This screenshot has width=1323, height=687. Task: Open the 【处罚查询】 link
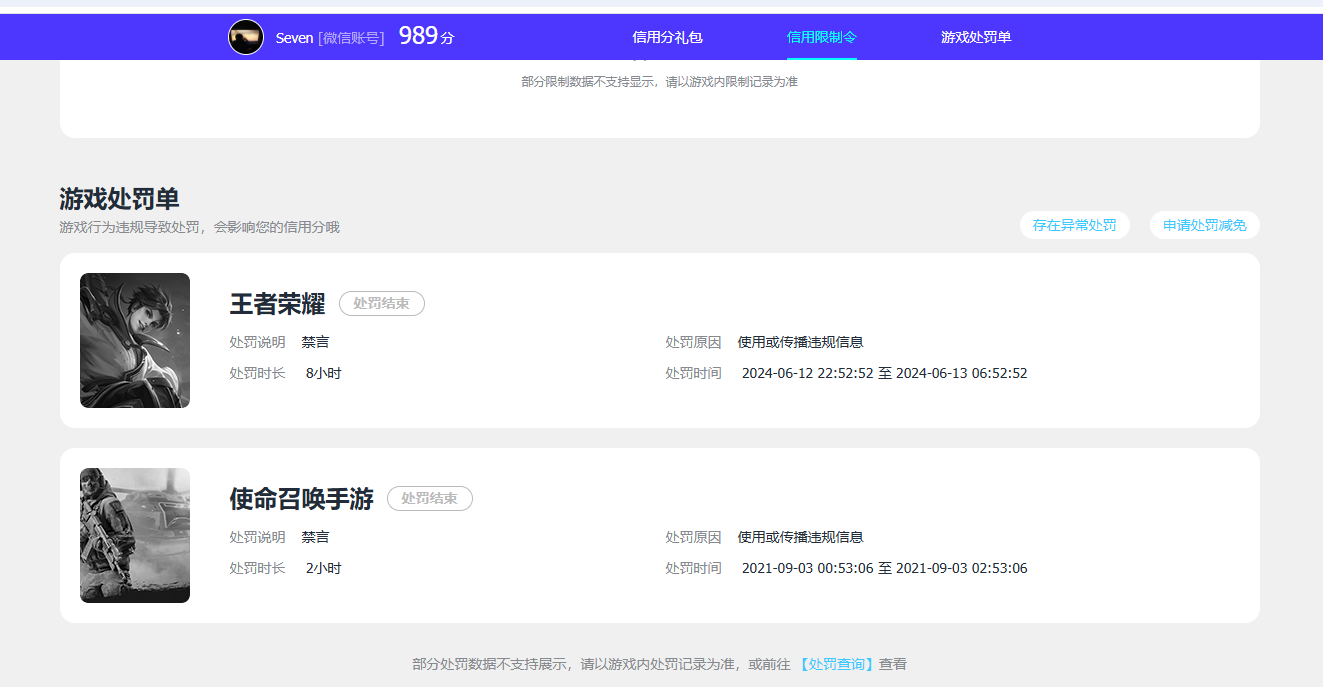836,664
